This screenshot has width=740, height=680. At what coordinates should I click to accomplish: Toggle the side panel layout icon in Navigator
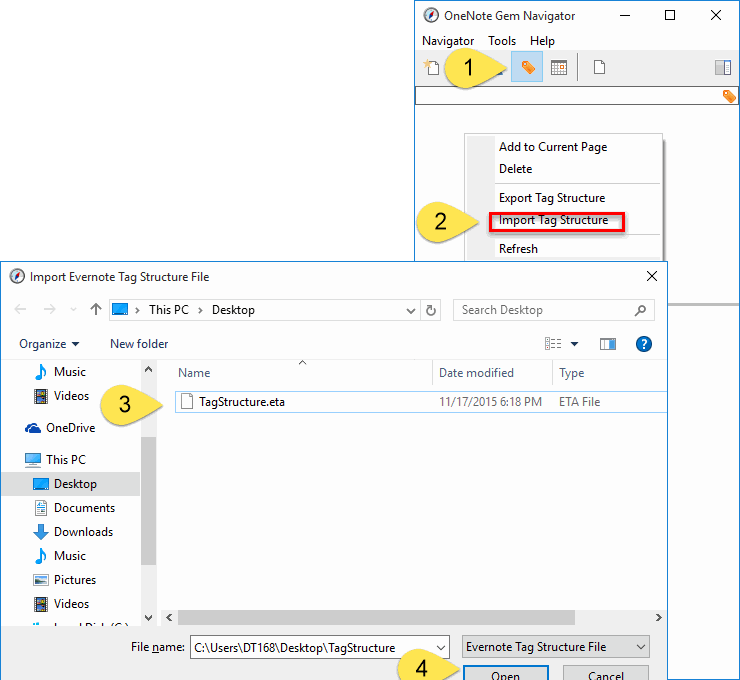click(x=723, y=67)
